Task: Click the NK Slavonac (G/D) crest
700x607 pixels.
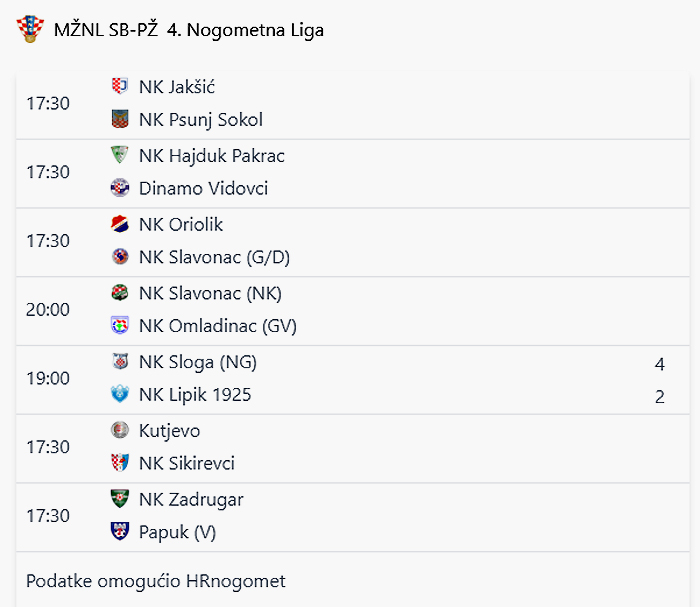Action: [120, 256]
